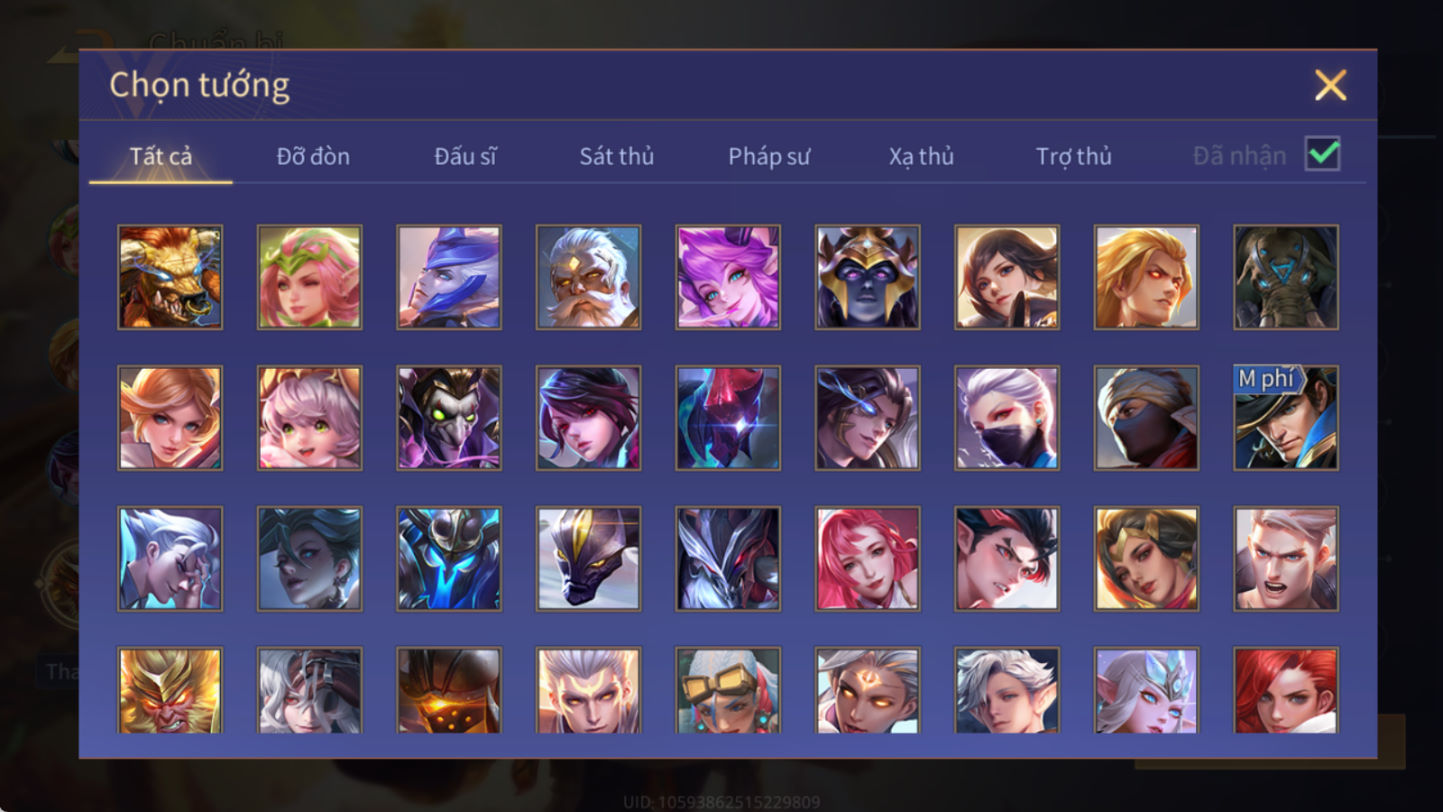Select the turban-wearing masked ninja hero
1443x812 pixels.
(x=1147, y=418)
